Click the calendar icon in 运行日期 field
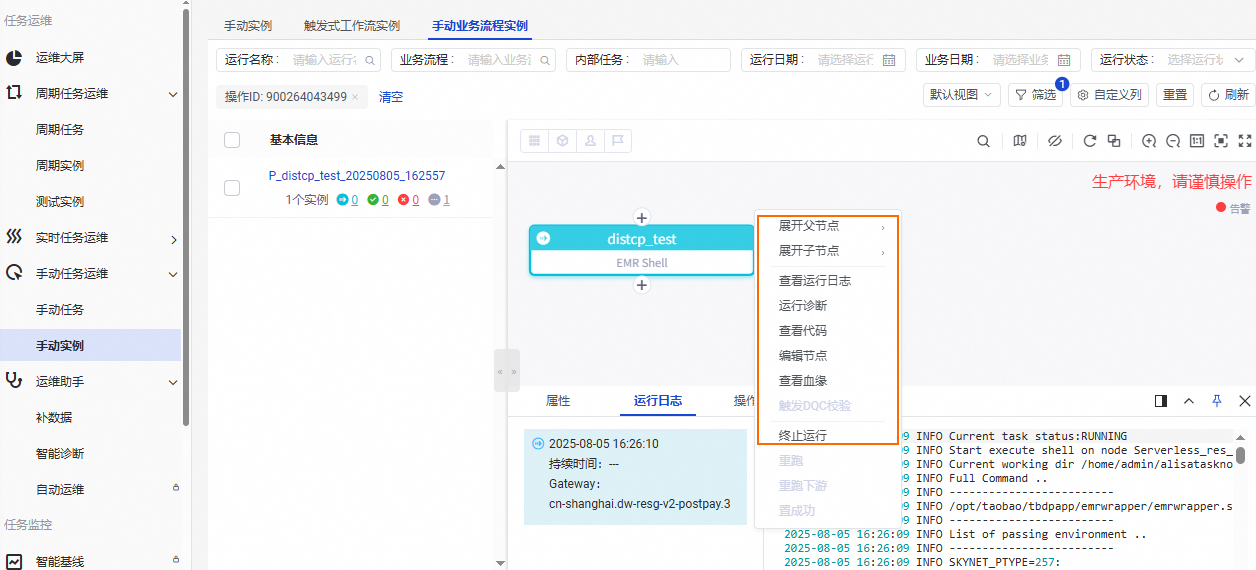The image size is (1256, 570). pyautogui.click(x=889, y=60)
